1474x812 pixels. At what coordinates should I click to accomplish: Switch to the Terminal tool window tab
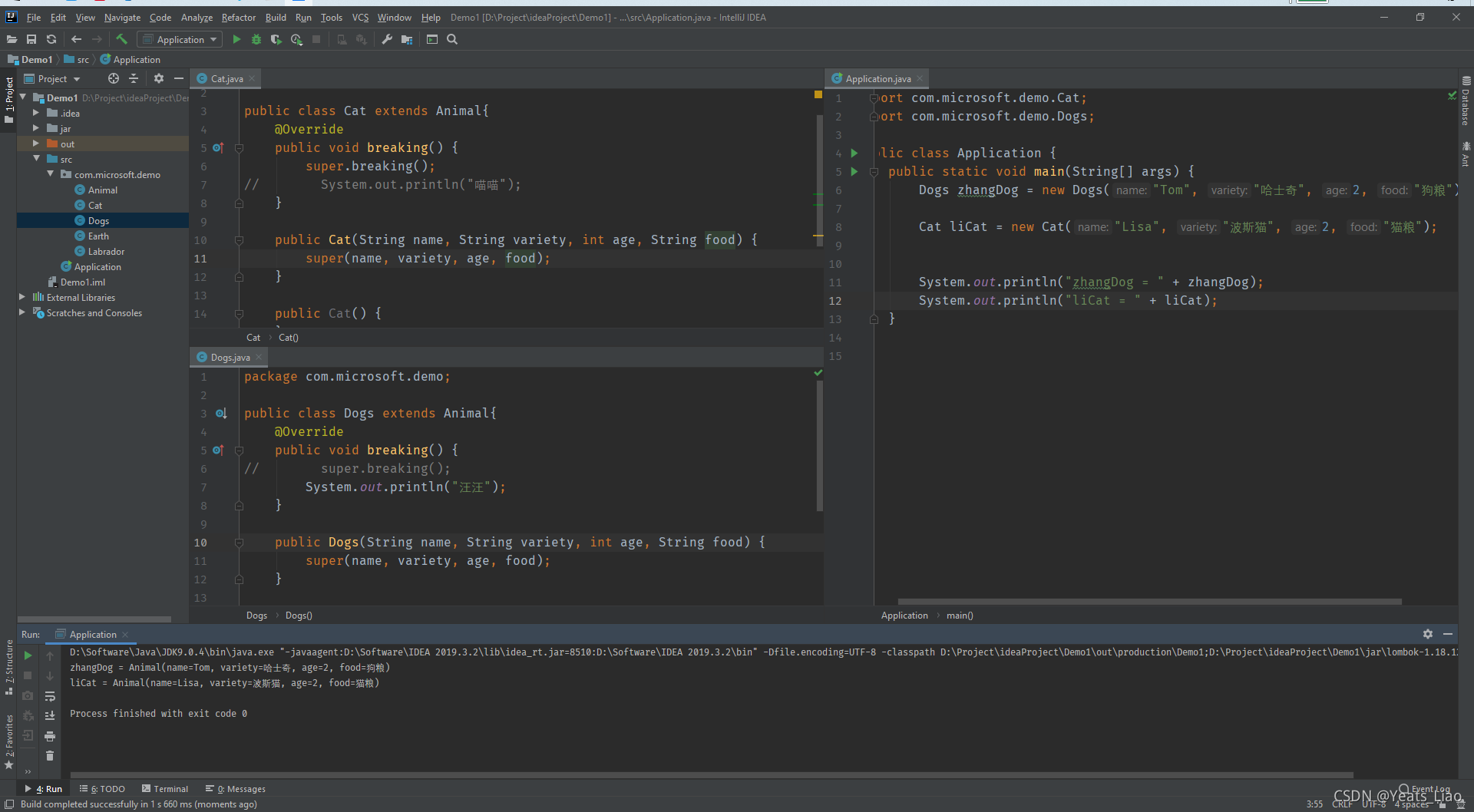click(x=165, y=789)
